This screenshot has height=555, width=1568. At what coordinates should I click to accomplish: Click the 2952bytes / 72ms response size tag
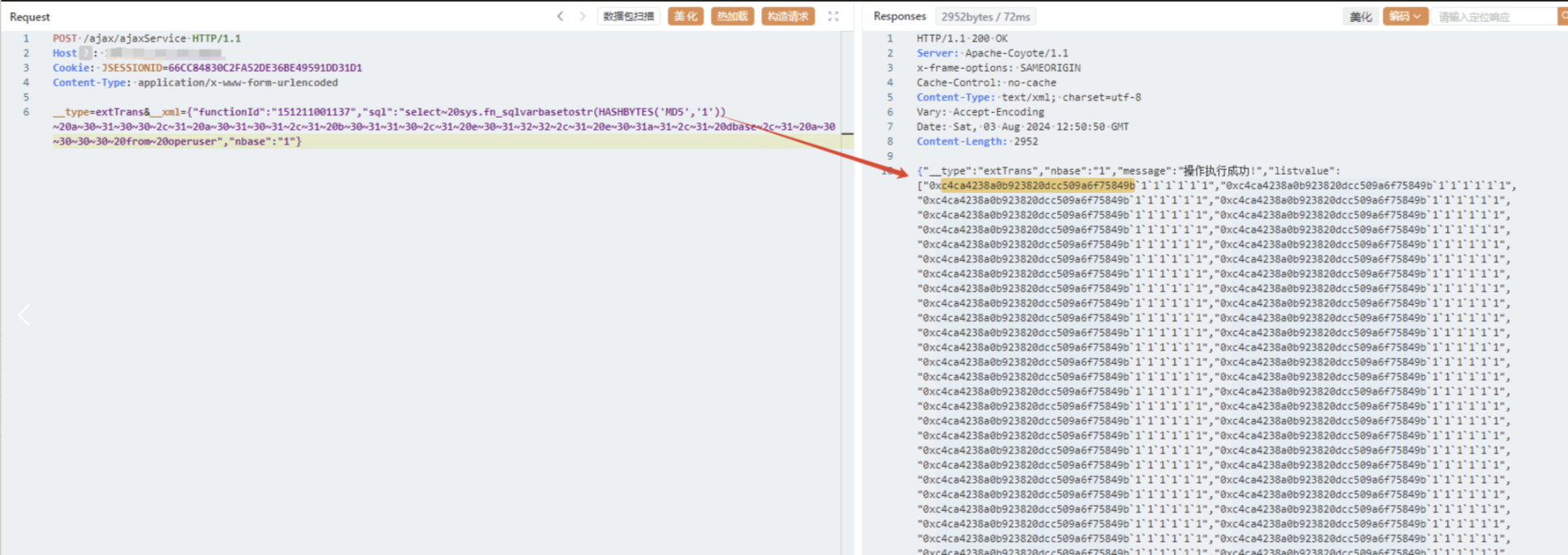pos(985,16)
